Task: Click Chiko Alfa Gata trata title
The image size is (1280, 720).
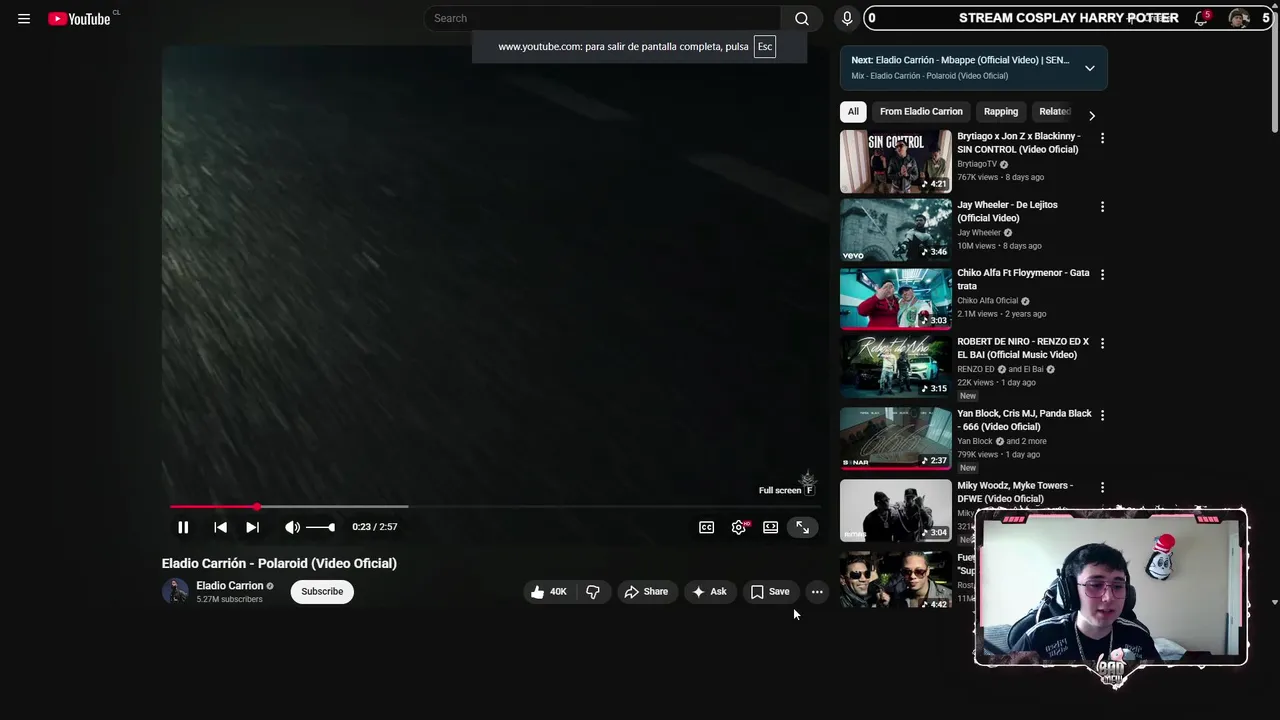Action: 1023,279
